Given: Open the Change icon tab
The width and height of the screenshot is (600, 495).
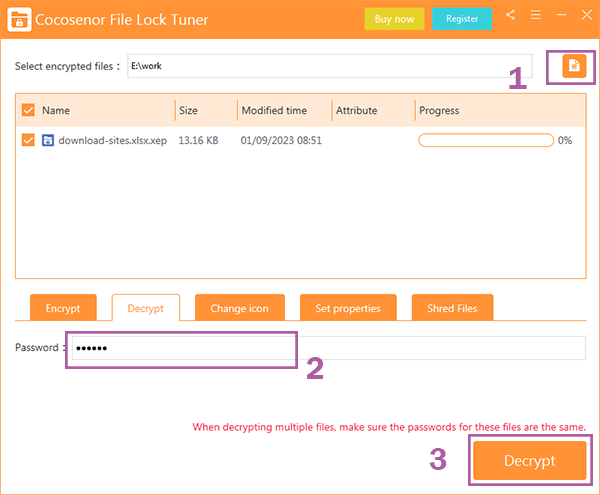Looking at the screenshot, I should 240,308.
